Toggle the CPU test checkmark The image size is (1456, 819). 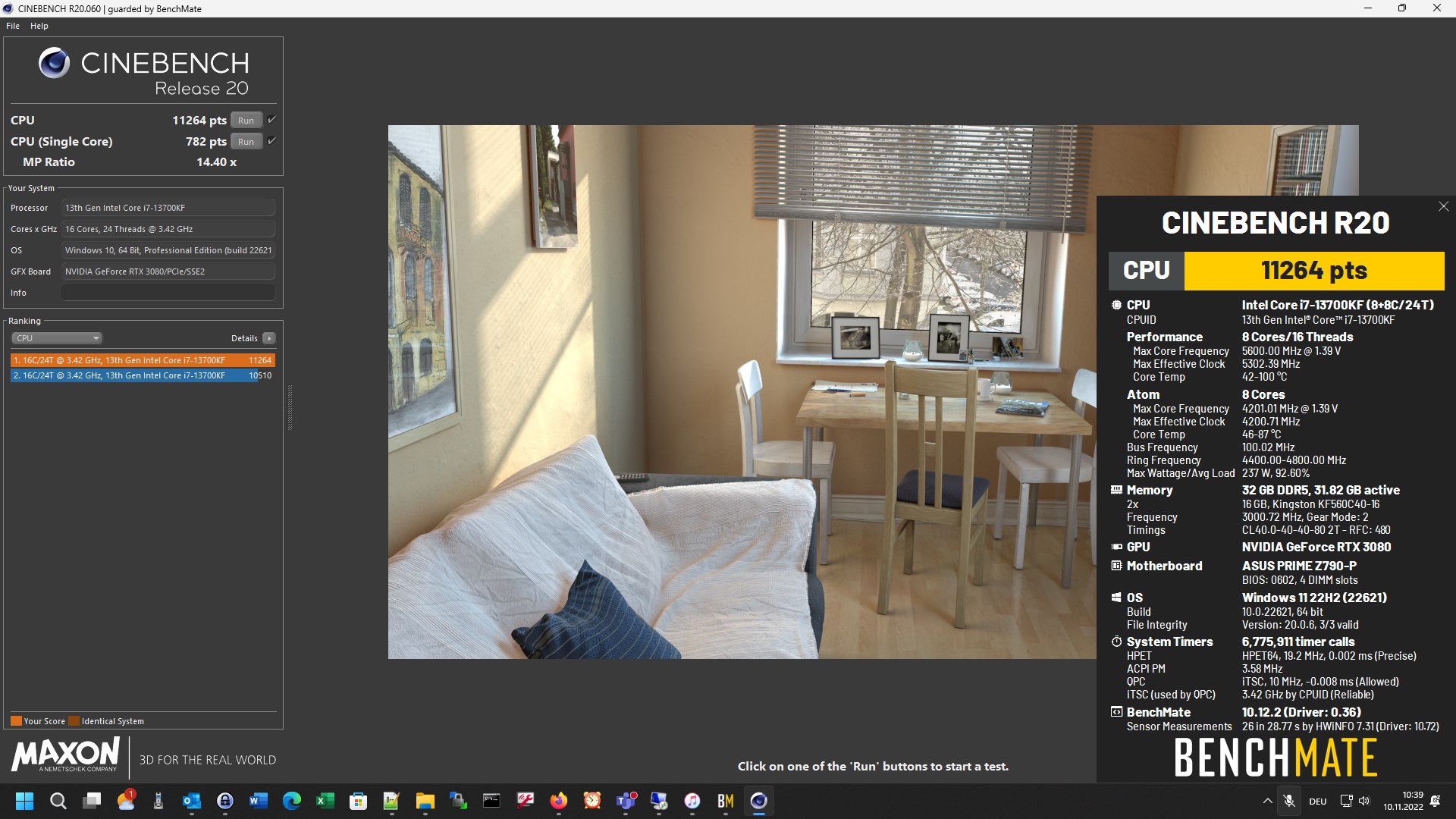(271, 120)
